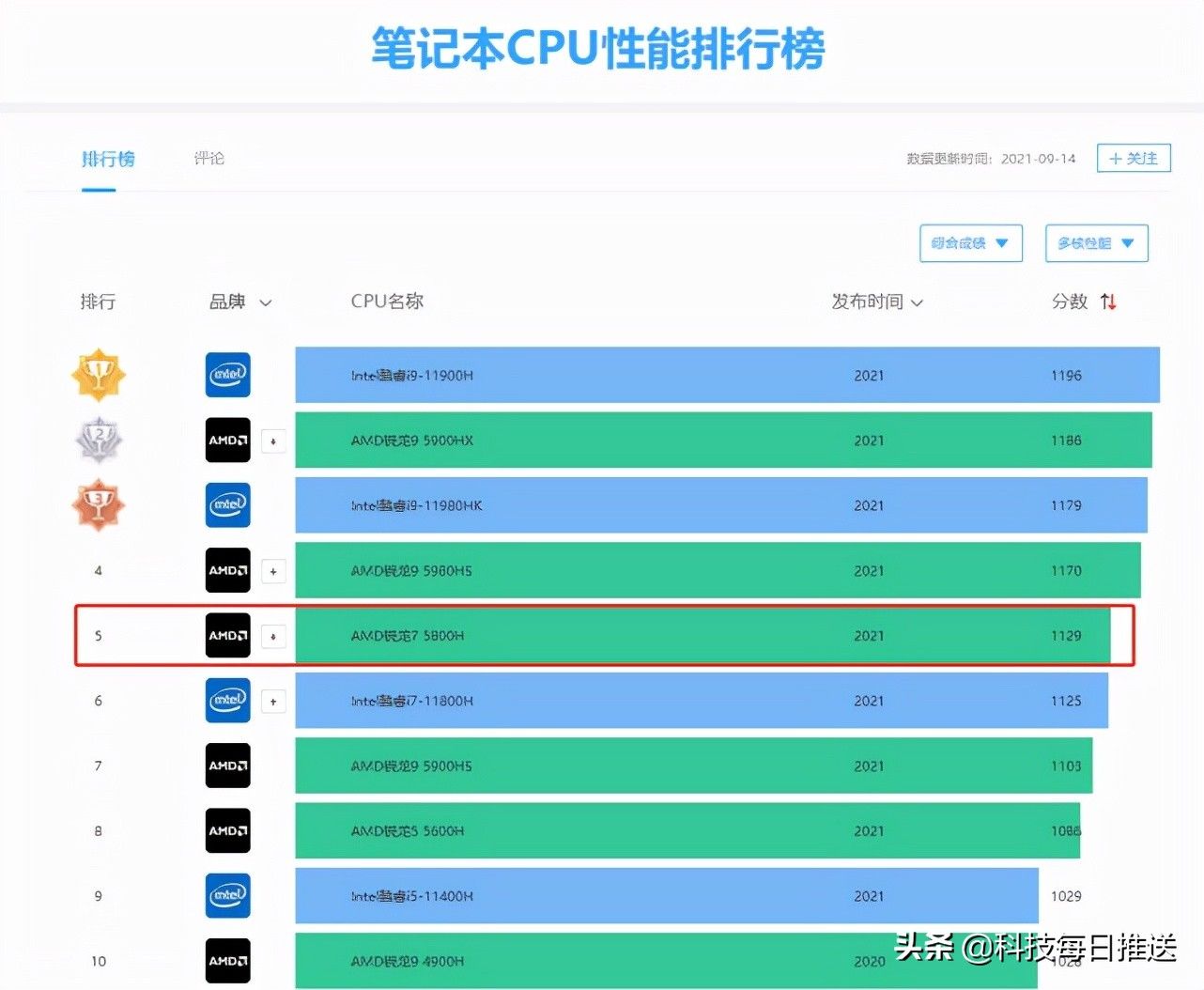Click the score 1125 value
Screen dimensions: 1204x990
pyautogui.click(x=1066, y=701)
